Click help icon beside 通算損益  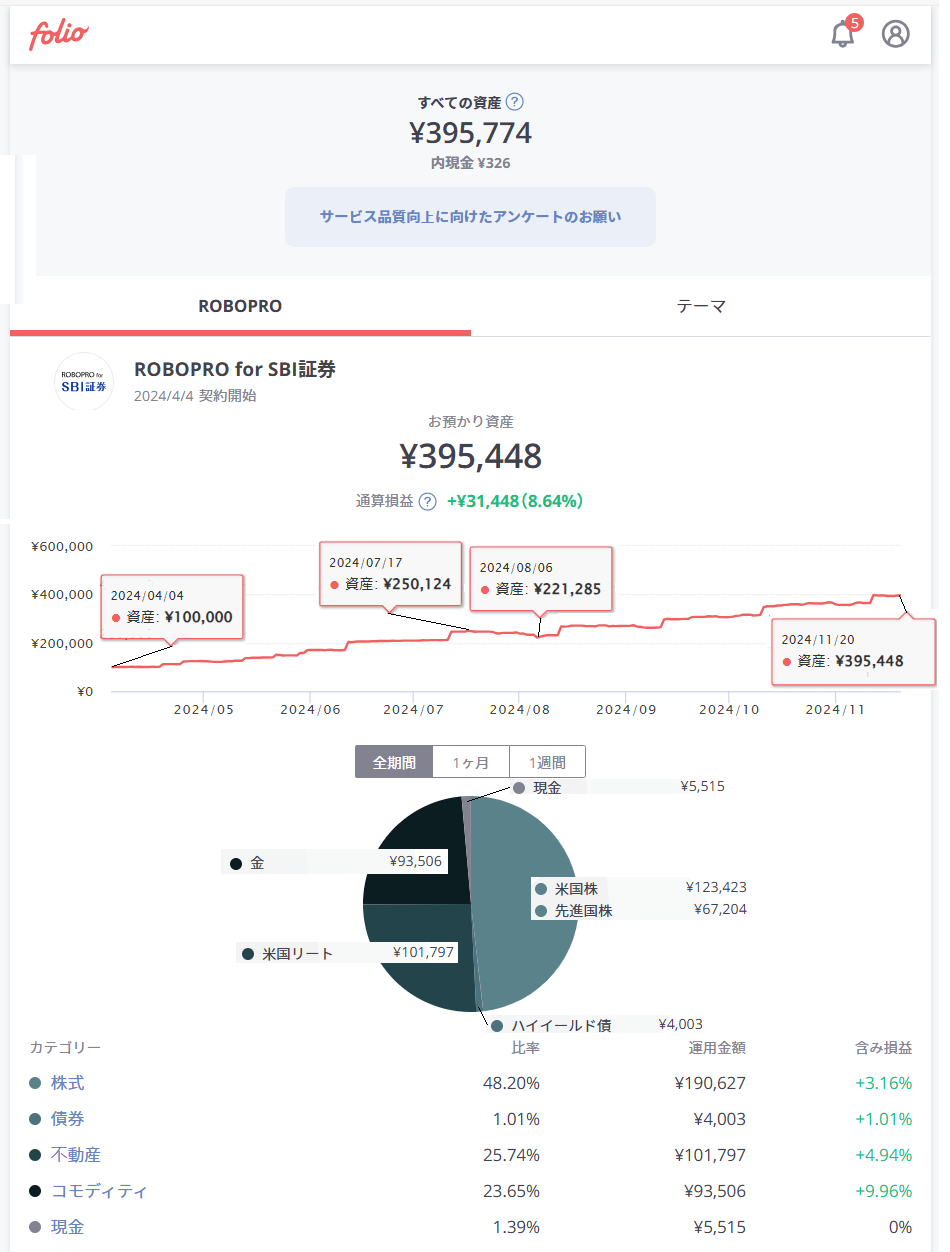click(x=427, y=502)
